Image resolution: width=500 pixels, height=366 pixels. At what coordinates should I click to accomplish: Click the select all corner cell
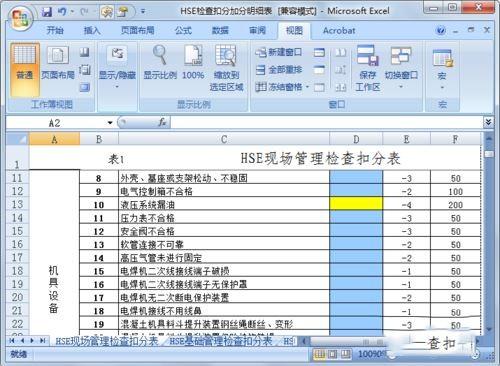pos(18,139)
